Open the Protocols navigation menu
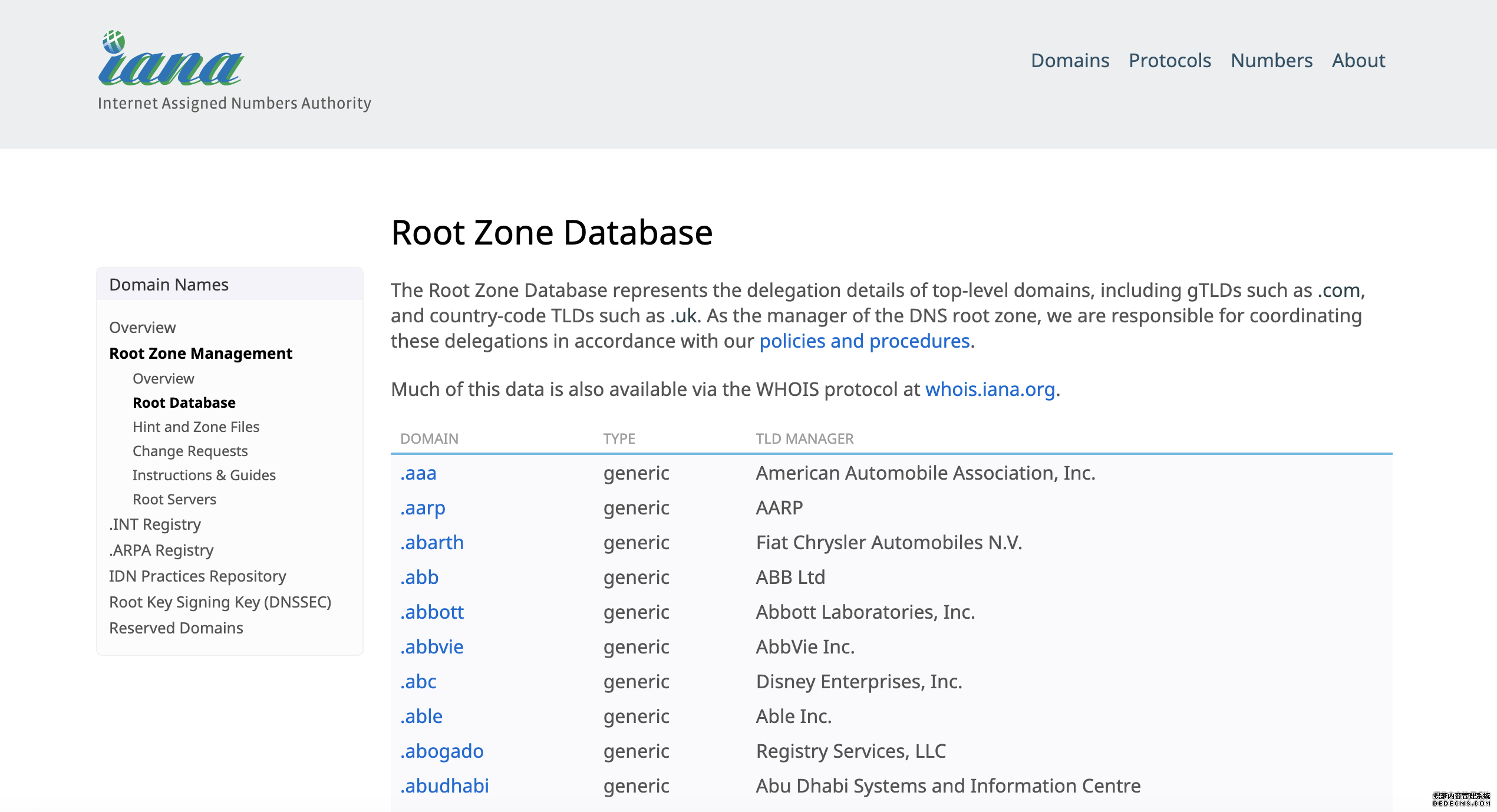Screen dimensions: 1497x812 point(1169,60)
